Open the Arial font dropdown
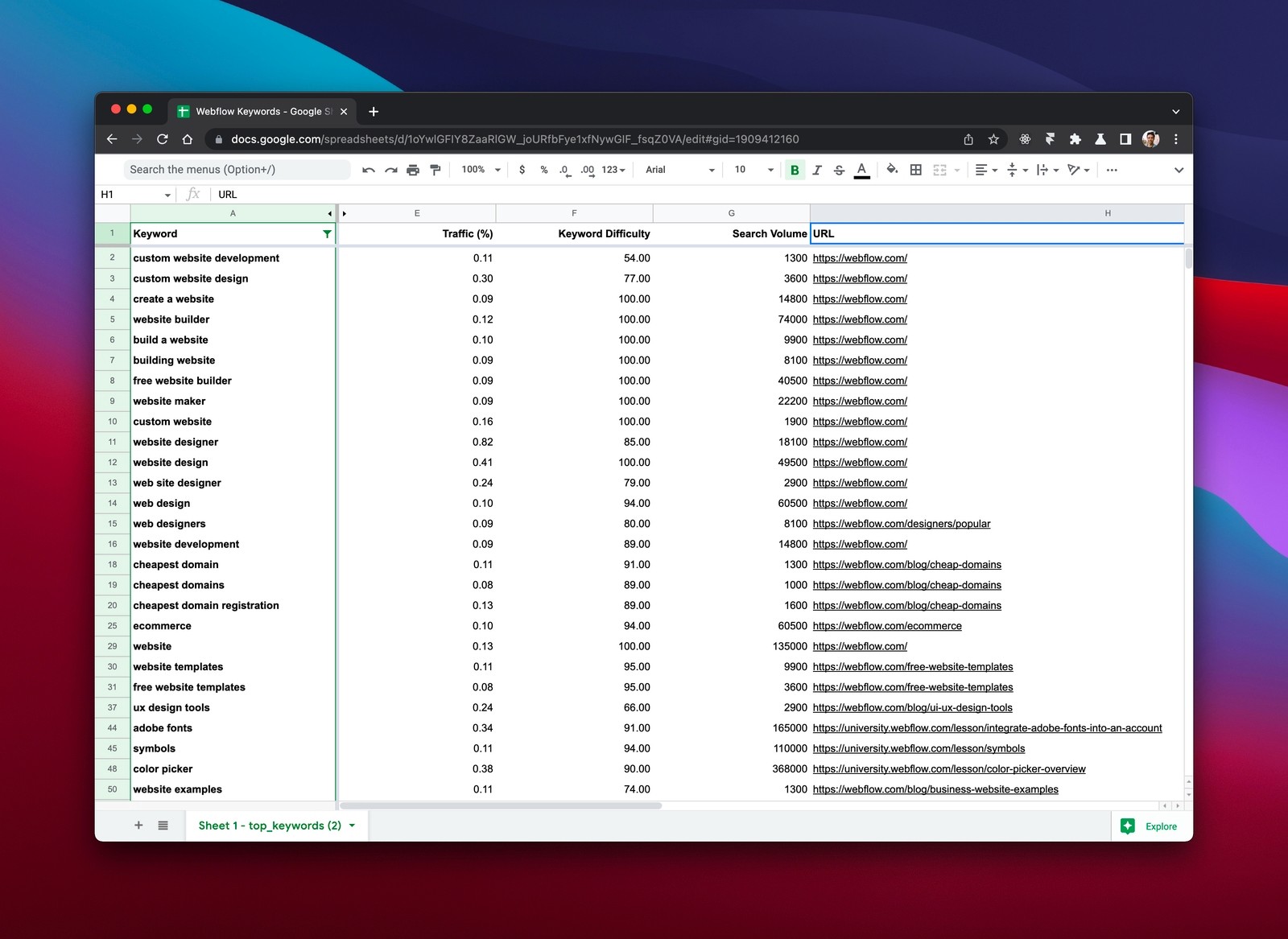 pos(679,170)
